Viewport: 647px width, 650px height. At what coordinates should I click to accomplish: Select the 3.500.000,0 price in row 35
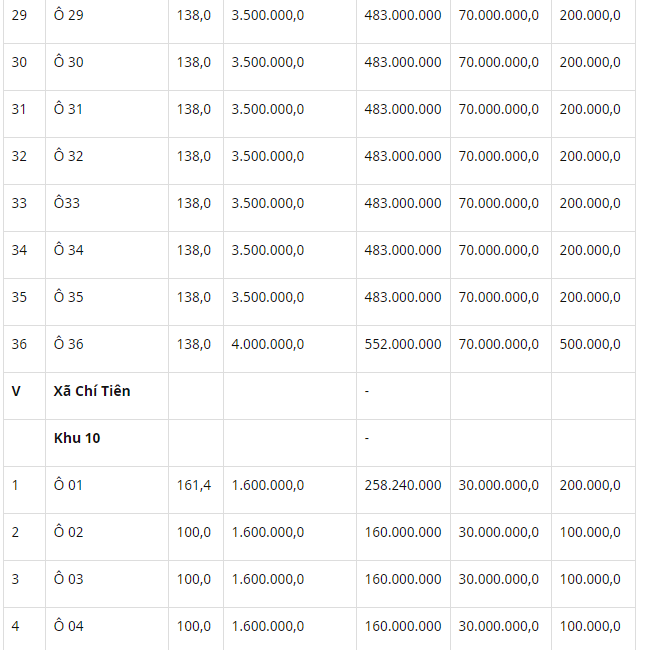pos(267,297)
